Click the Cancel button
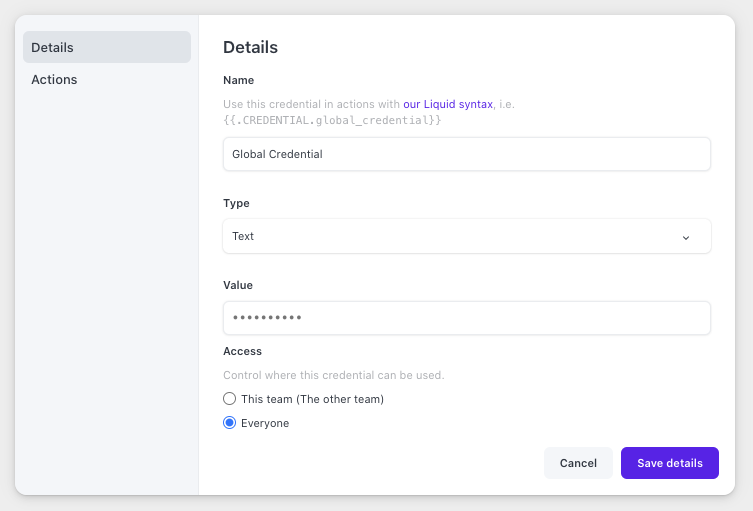 click(578, 463)
